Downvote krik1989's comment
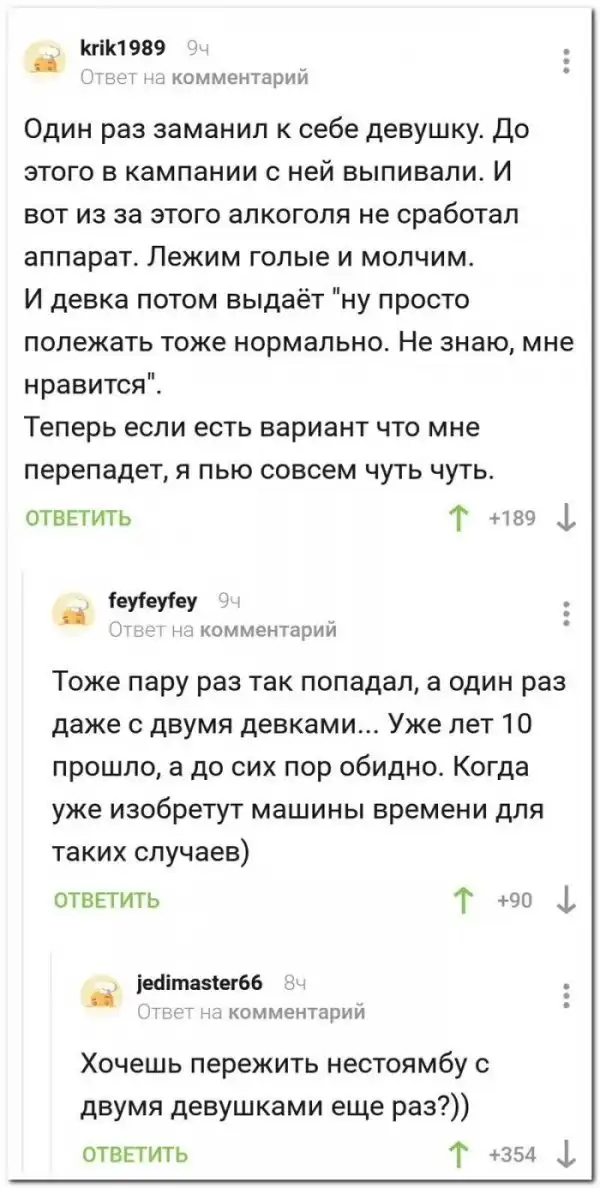The height and width of the screenshot is (1188, 600). (566, 518)
